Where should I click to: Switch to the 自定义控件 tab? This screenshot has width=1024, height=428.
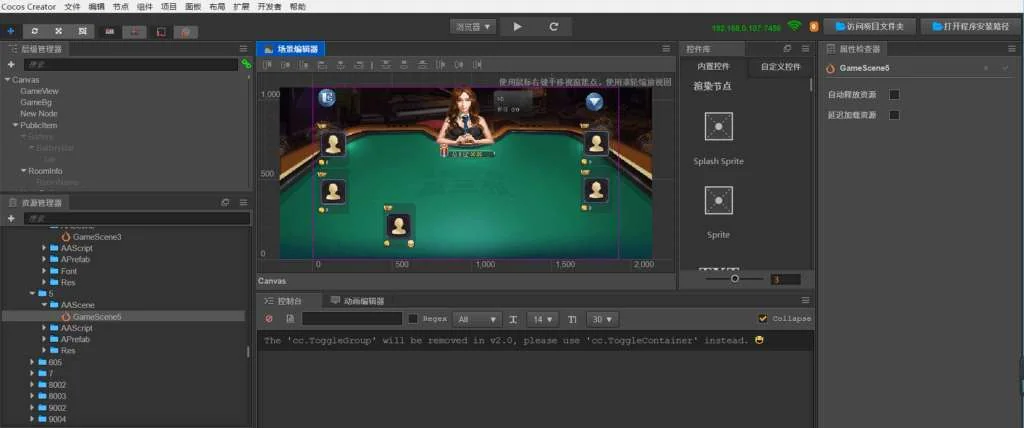pyautogui.click(x=780, y=67)
